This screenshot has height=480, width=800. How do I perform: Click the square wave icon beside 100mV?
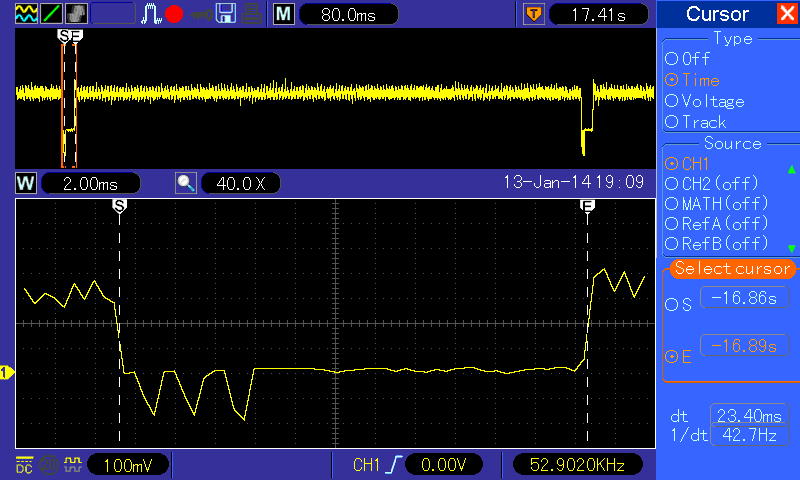tap(73, 465)
